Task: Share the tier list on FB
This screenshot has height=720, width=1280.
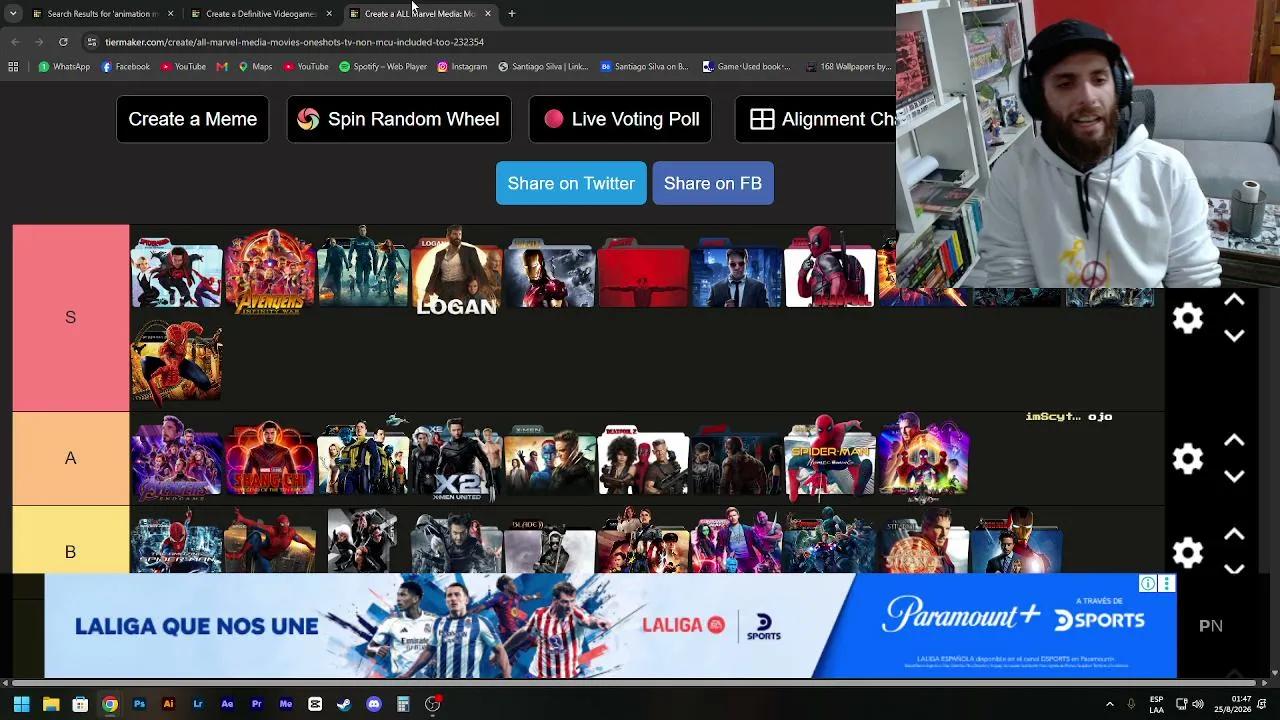Action: click(x=713, y=183)
